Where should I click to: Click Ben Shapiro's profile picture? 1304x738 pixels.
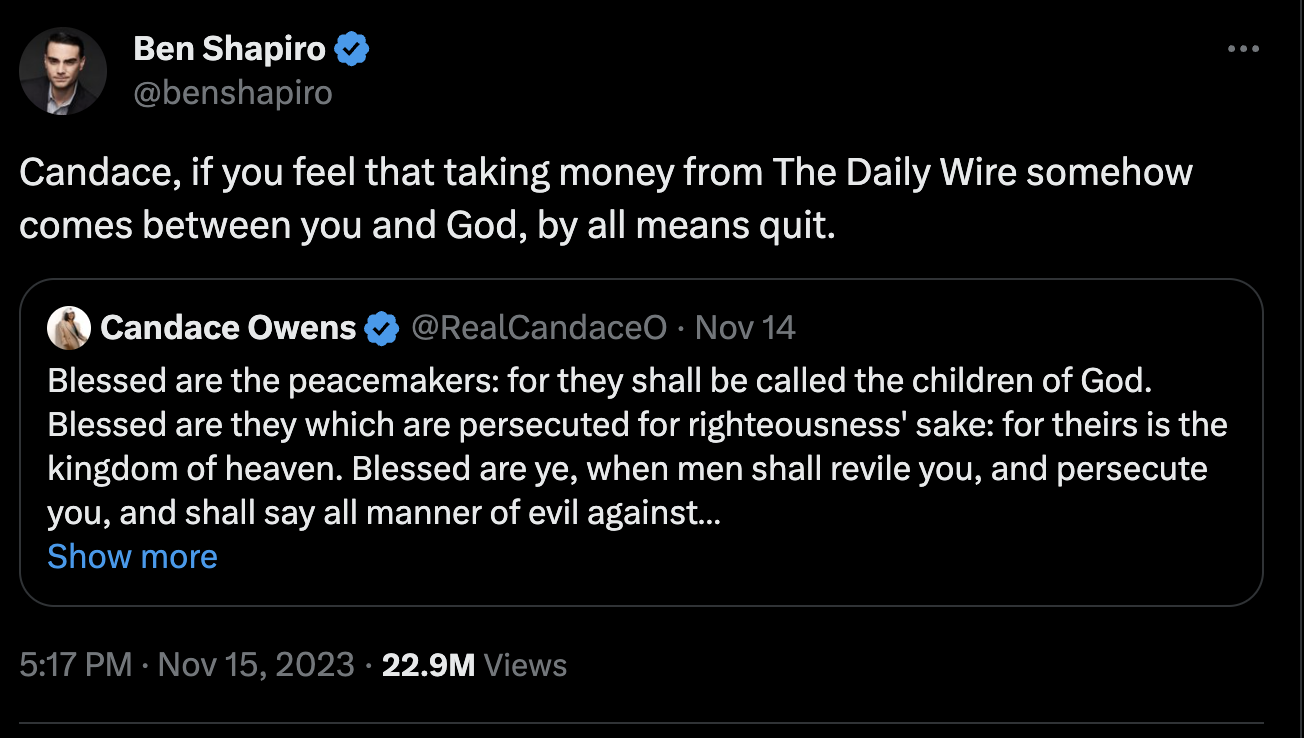click(x=62, y=71)
